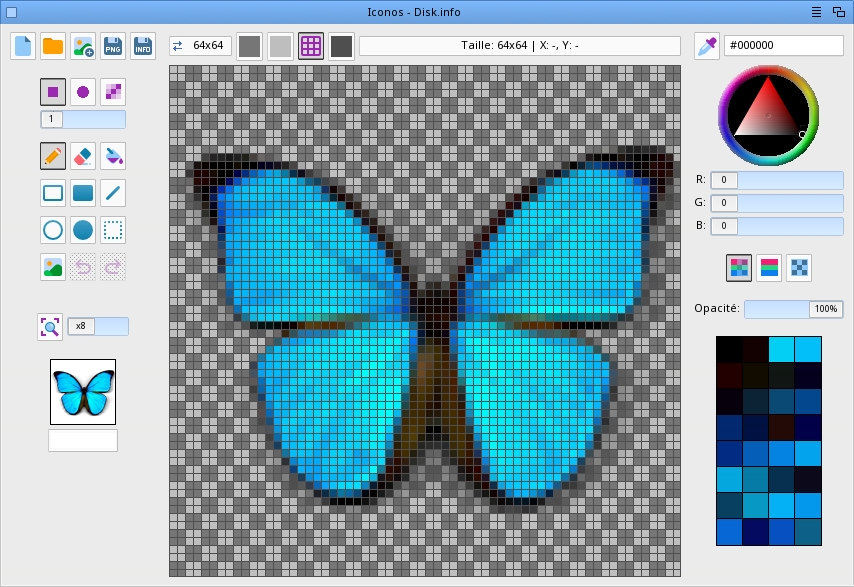Open the 64x64 canvas size selector
Screen dimensions: 854x587
[201, 46]
